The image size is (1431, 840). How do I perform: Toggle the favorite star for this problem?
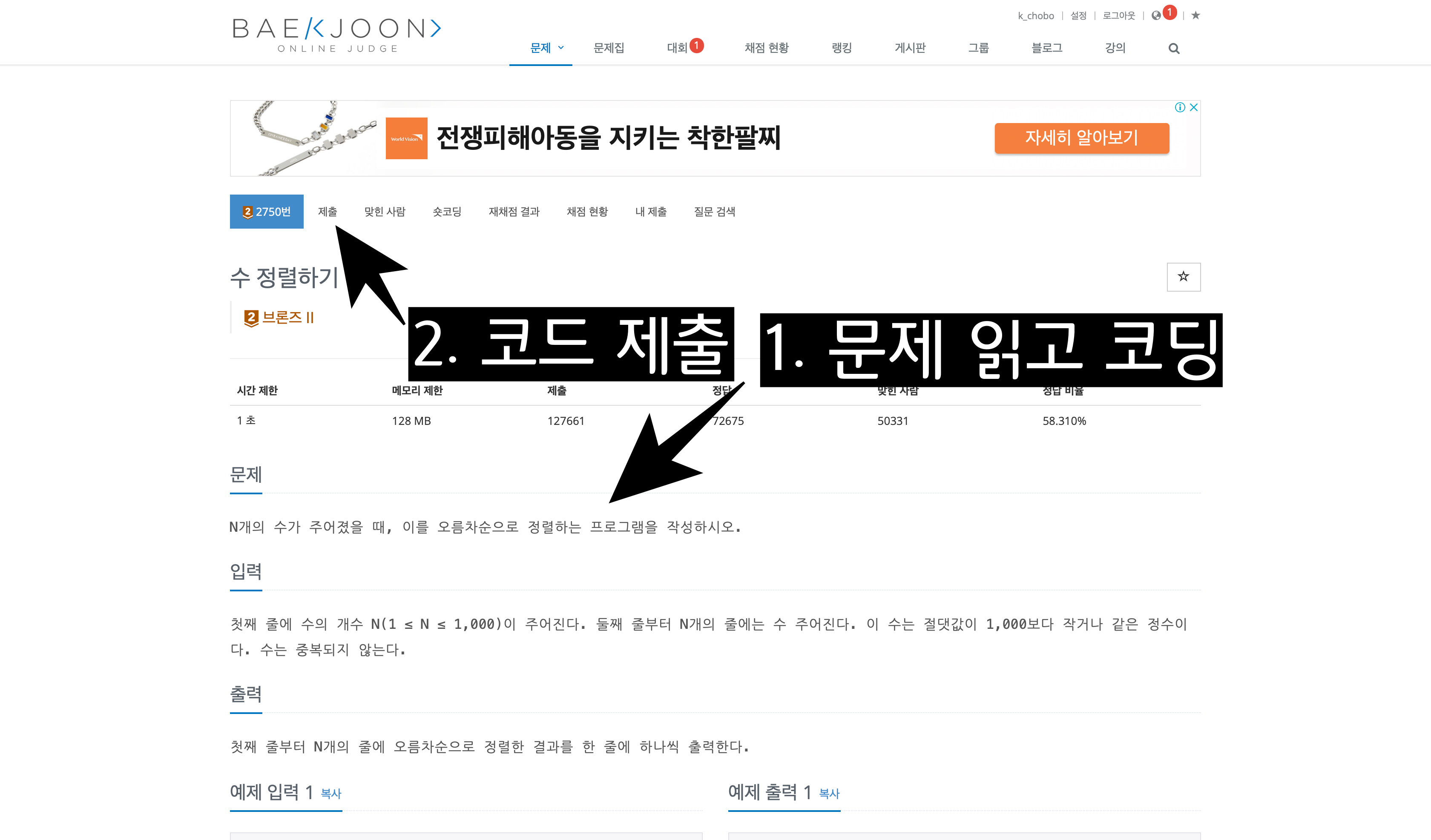pos(1184,277)
